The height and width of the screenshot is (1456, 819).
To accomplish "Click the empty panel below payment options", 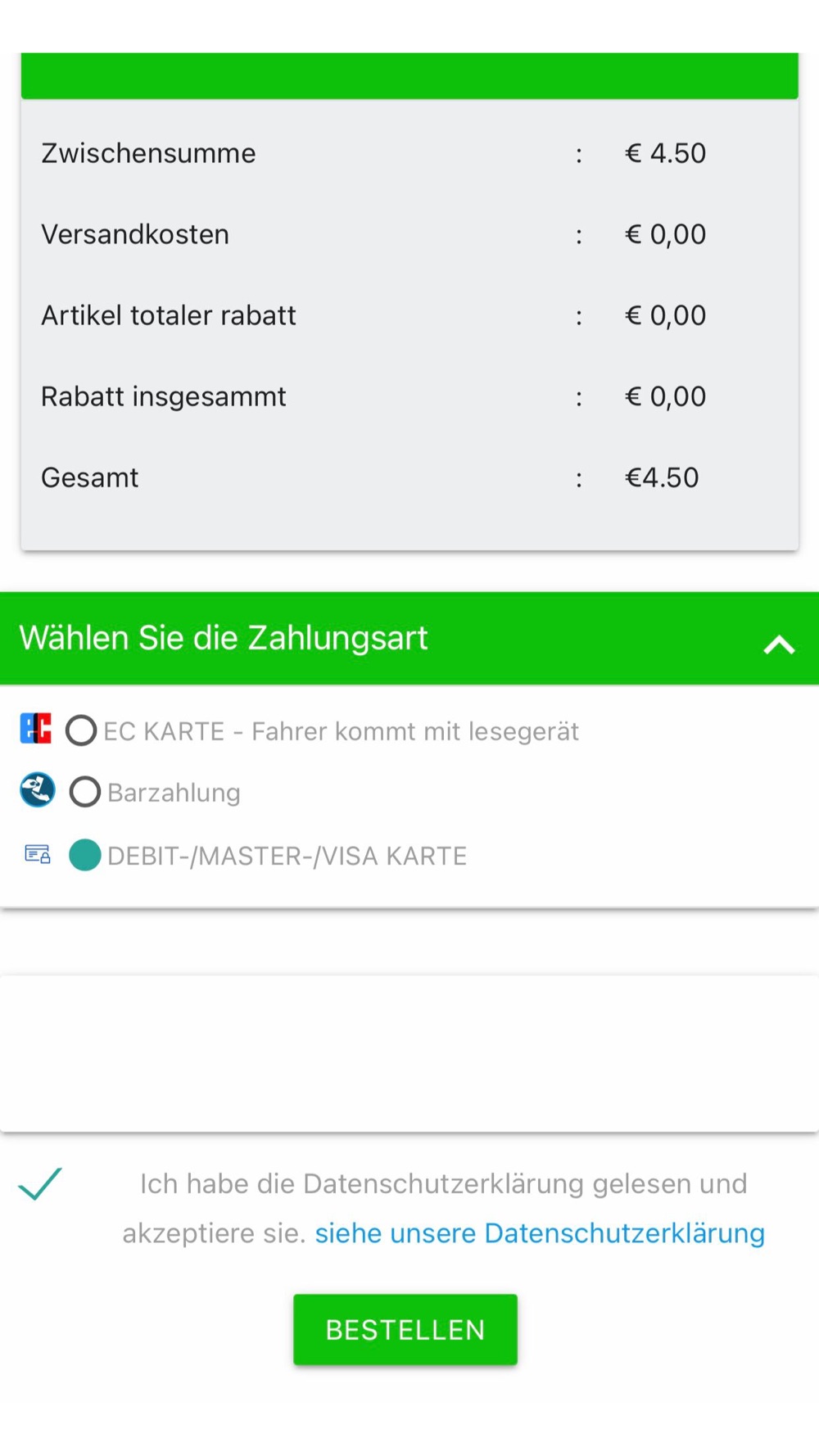I will [x=409, y=1053].
